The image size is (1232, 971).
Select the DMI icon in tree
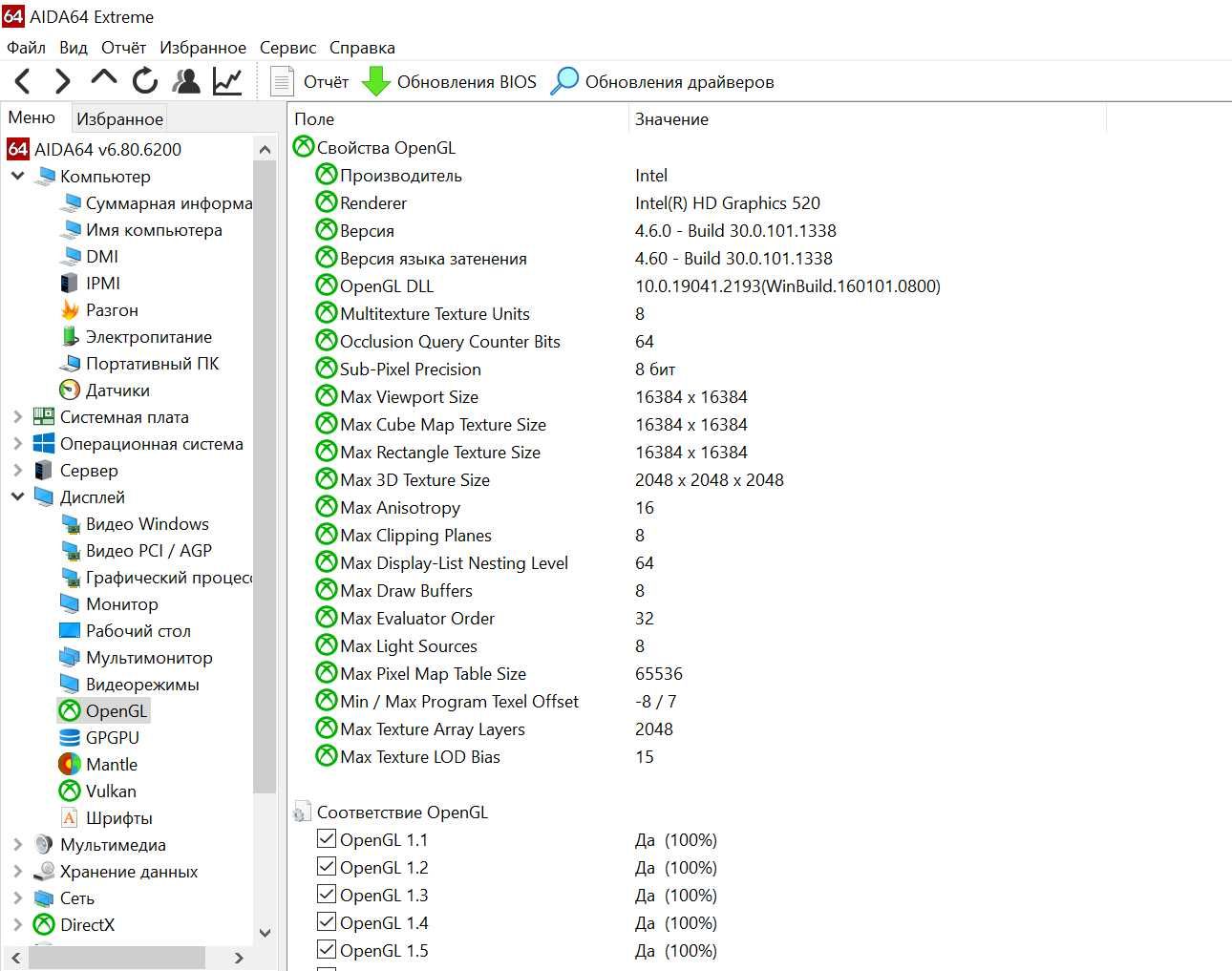(70, 256)
